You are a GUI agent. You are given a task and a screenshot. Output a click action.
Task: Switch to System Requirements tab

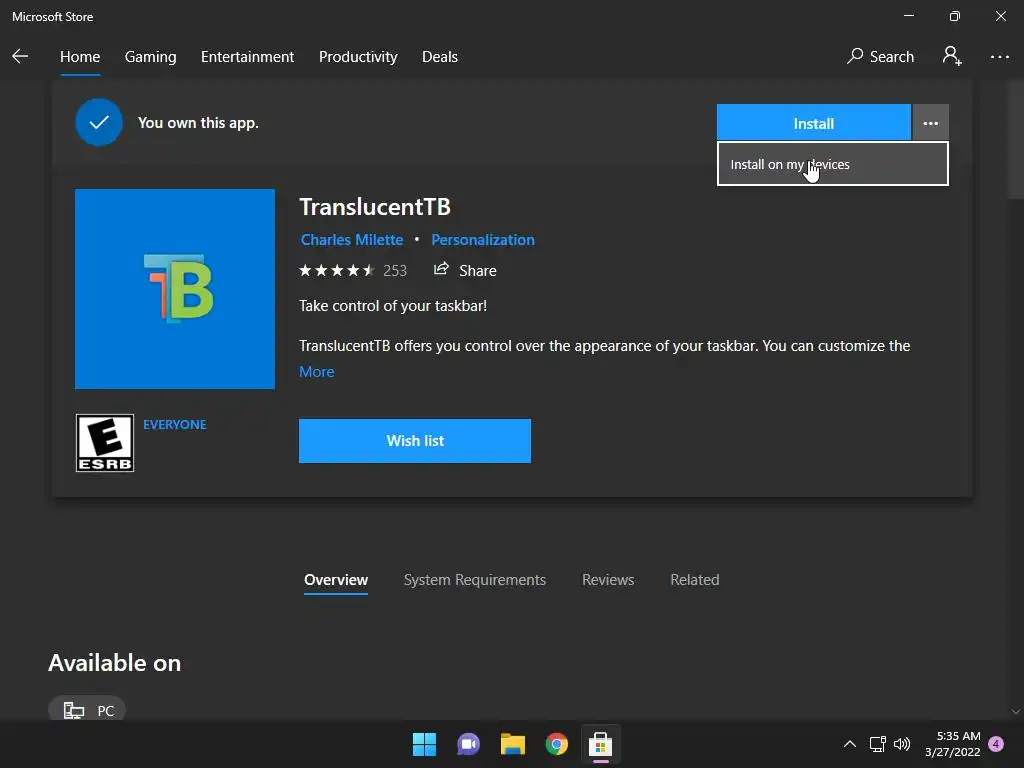(x=475, y=580)
